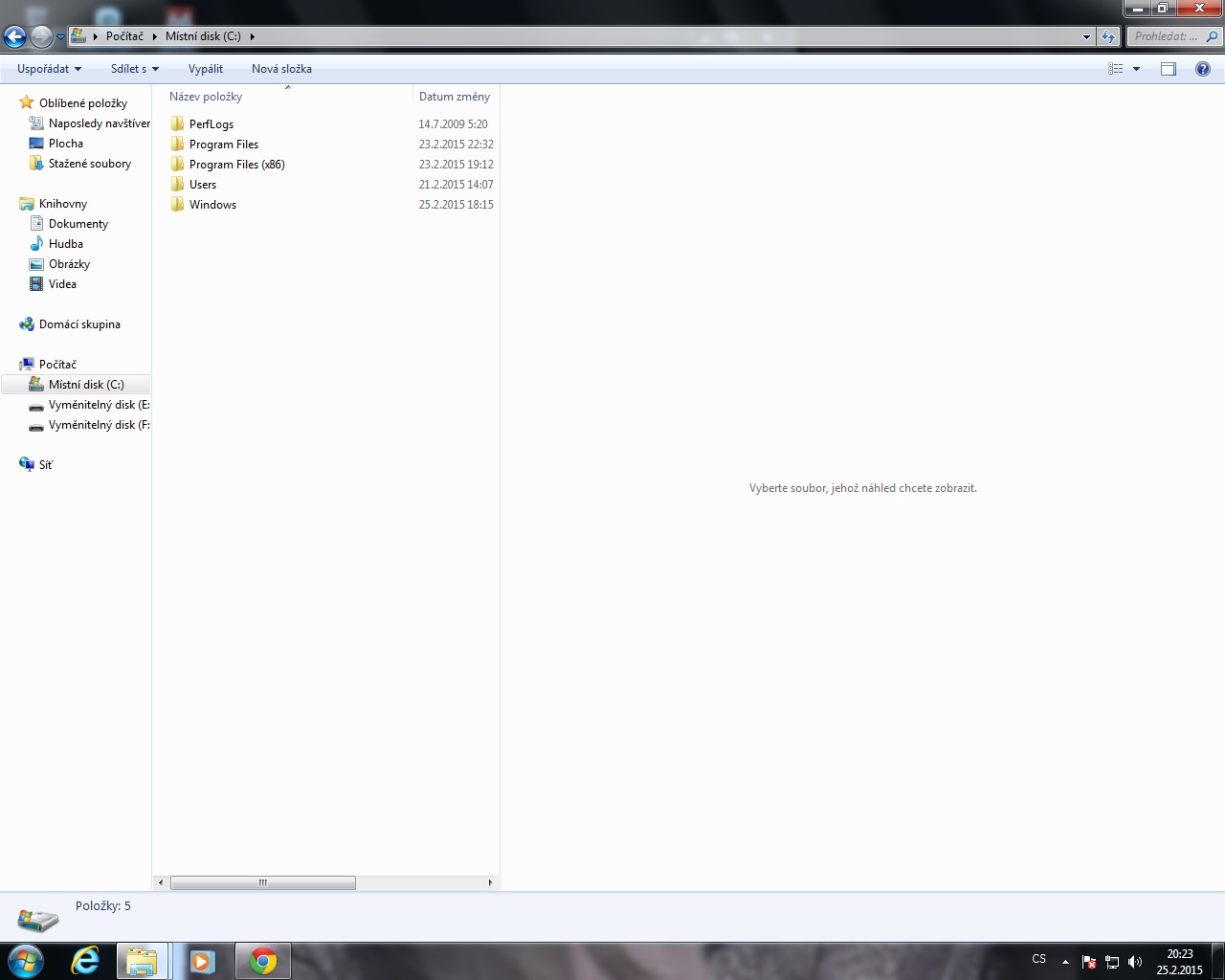Refresh the folder view in address bar
This screenshot has width=1225, height=980.
pos(1108,37)
